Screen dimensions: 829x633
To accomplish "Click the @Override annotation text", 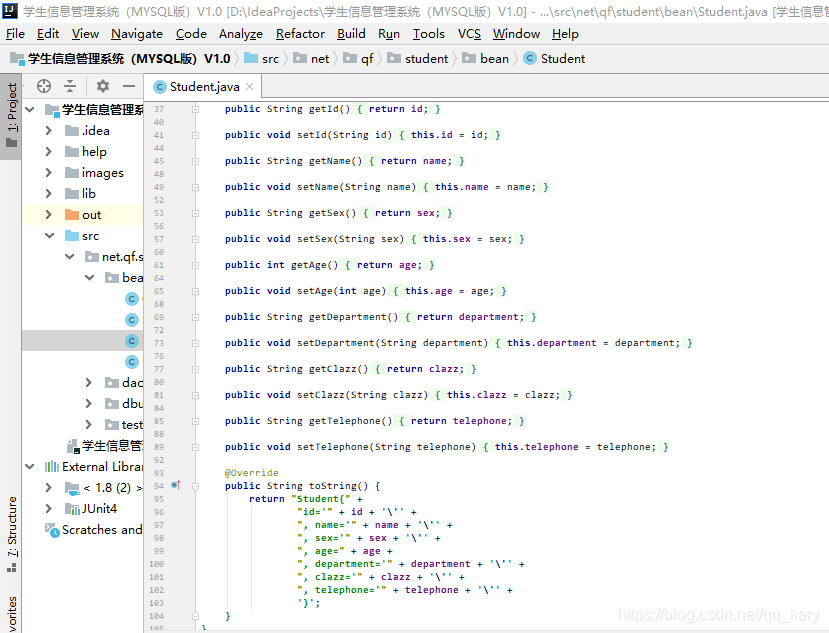I will (x=252, y=473).
